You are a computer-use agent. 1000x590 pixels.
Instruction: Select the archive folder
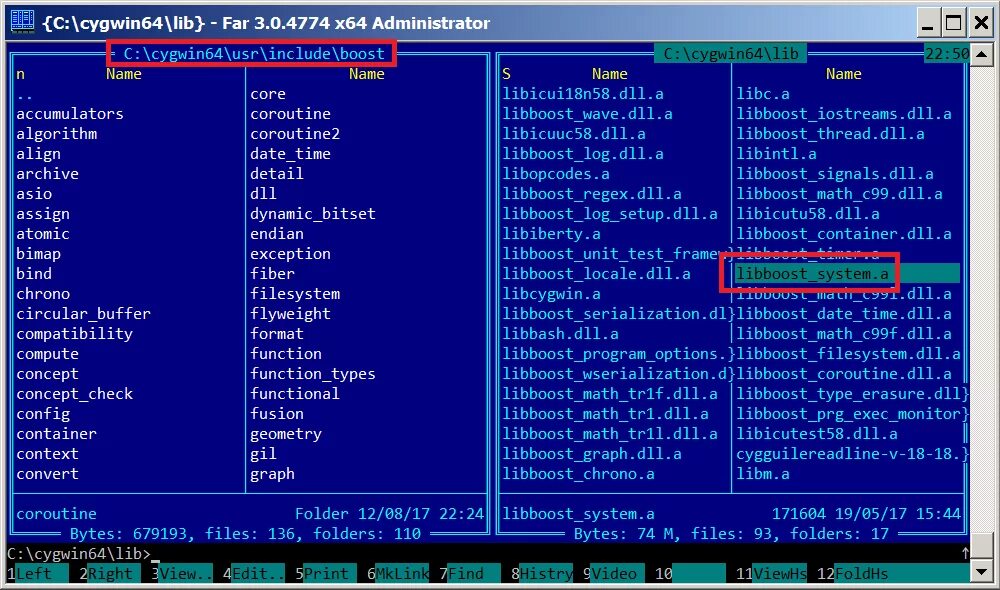(x=48, y=173)
